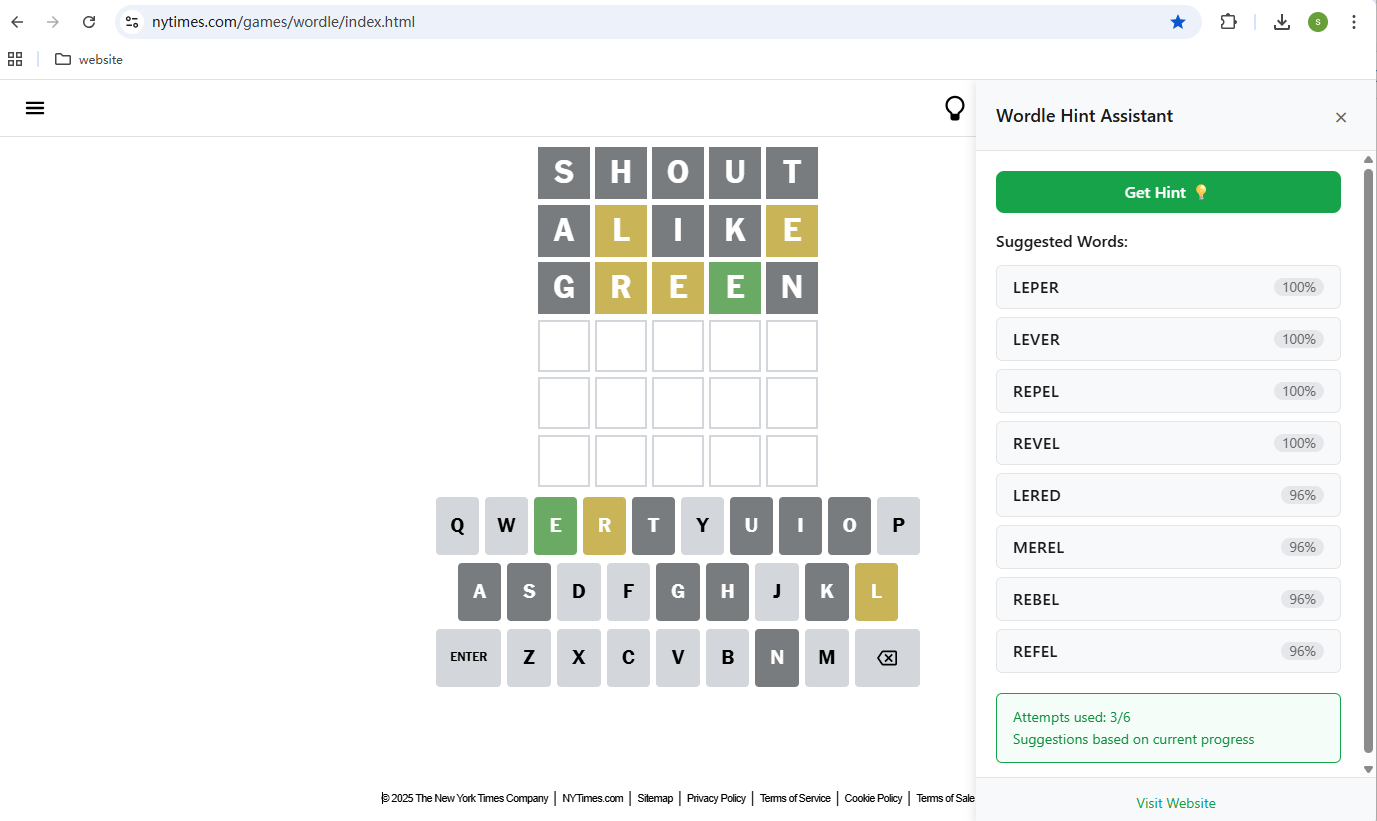Click the green Get Hint button
This screenshot has height=821, width=1377.
1168,192
